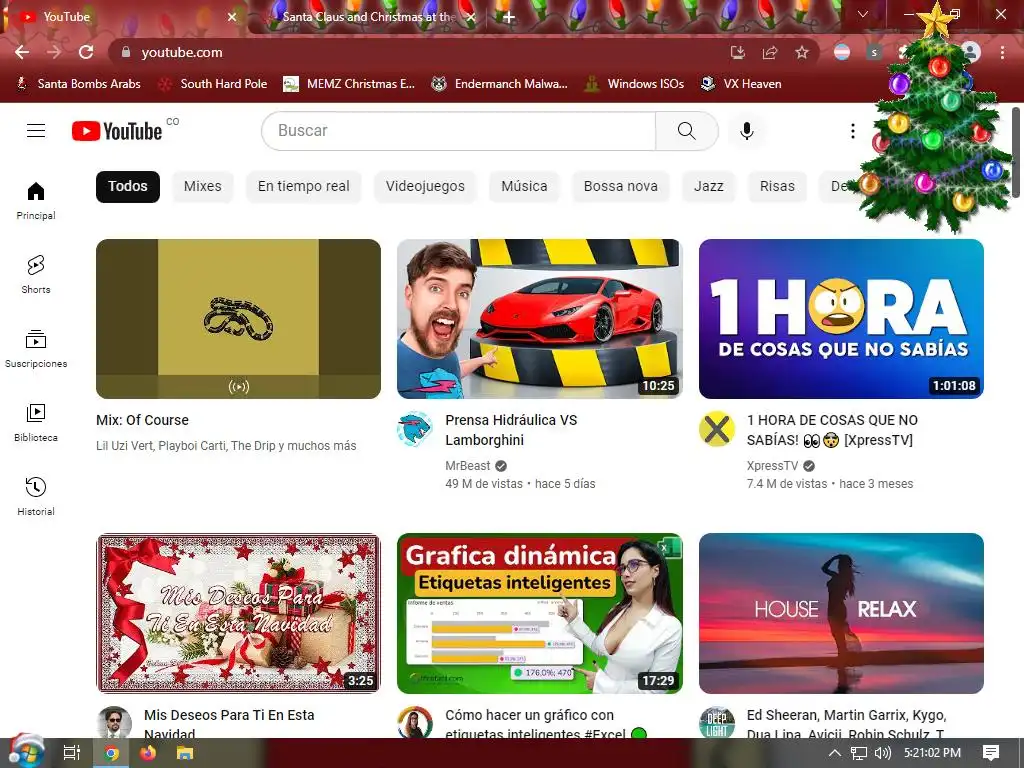
Task: Play the Mix: Of Course thumbnail
Action: point(238,319)
